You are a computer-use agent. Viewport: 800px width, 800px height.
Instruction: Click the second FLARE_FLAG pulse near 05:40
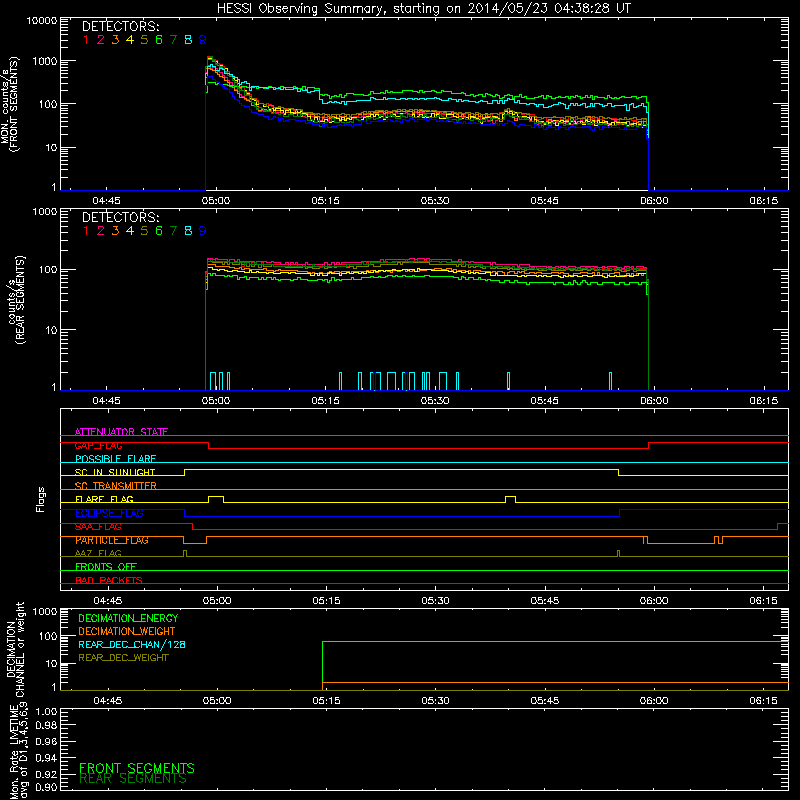pos(510,499)
